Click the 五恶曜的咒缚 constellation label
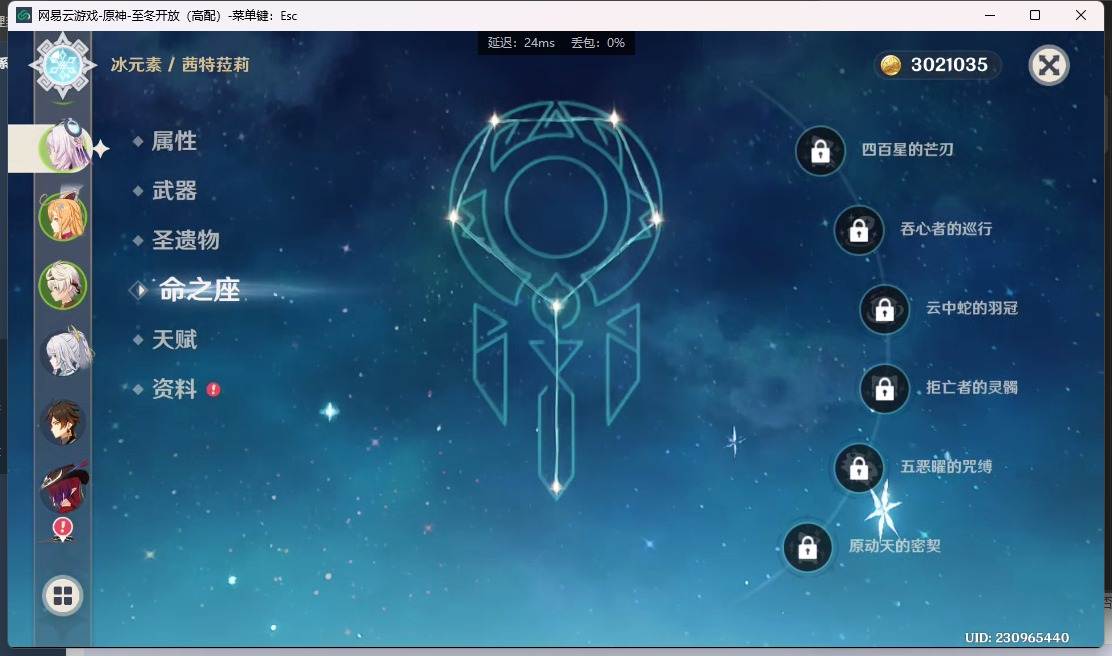 tap(945, 467)
